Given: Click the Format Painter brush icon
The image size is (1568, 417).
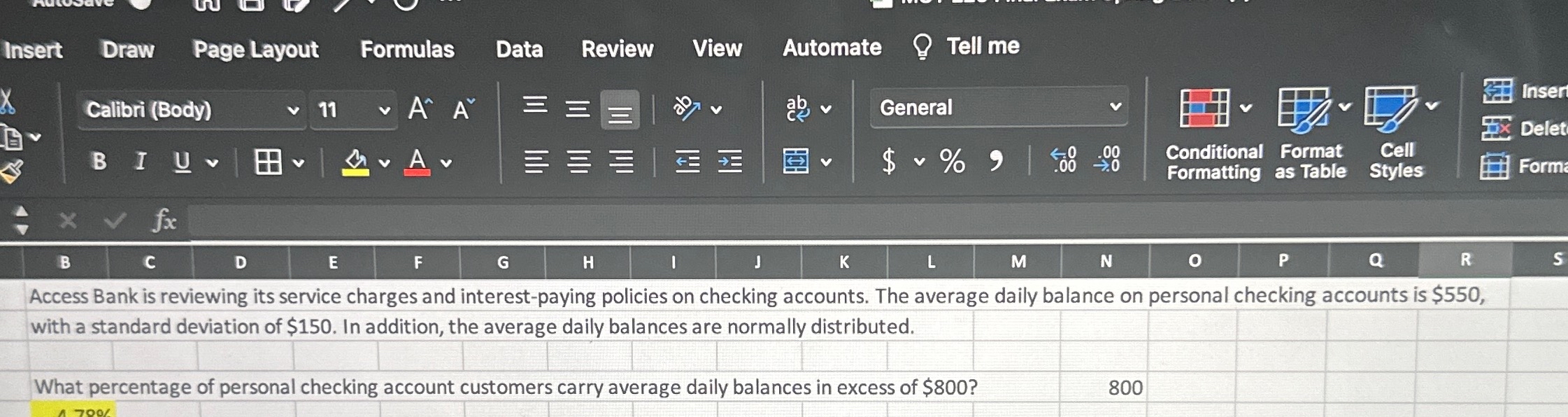Looking at the screenshot, I should pyautogui.click(x=13, y=171).
